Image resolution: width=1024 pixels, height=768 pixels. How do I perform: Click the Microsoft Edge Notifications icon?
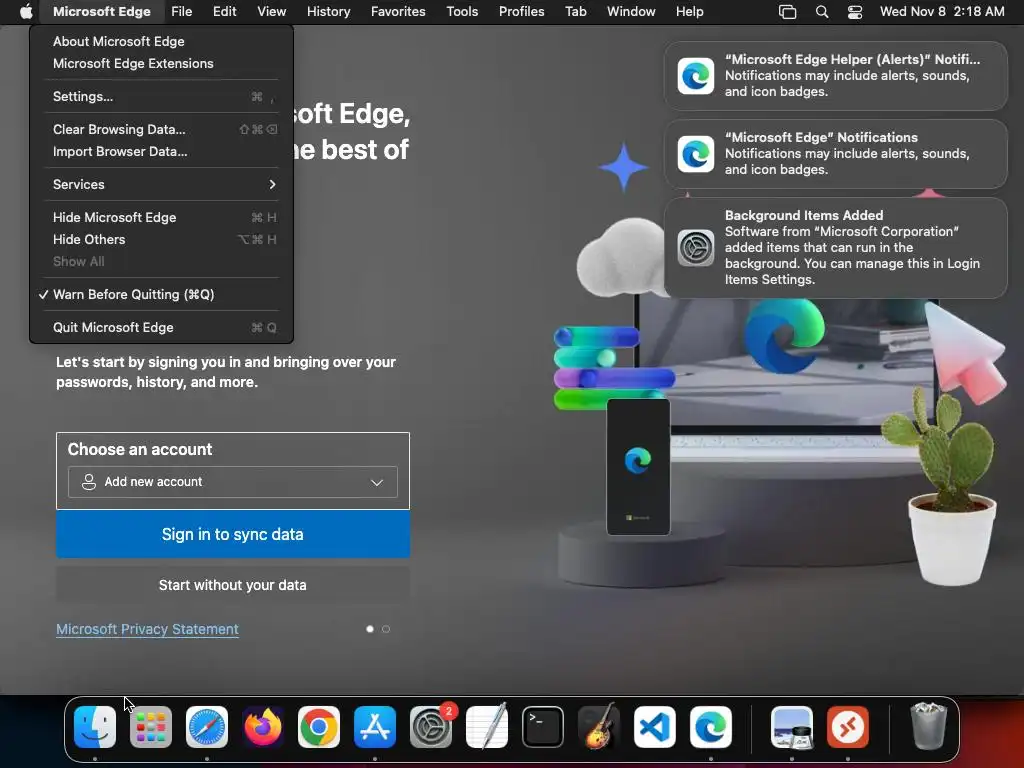696,154
